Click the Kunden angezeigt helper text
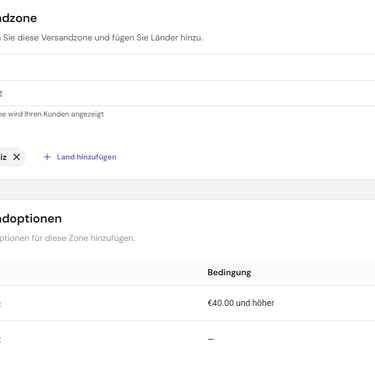Viewport: 375px width, 366px height. click(52, 114)
